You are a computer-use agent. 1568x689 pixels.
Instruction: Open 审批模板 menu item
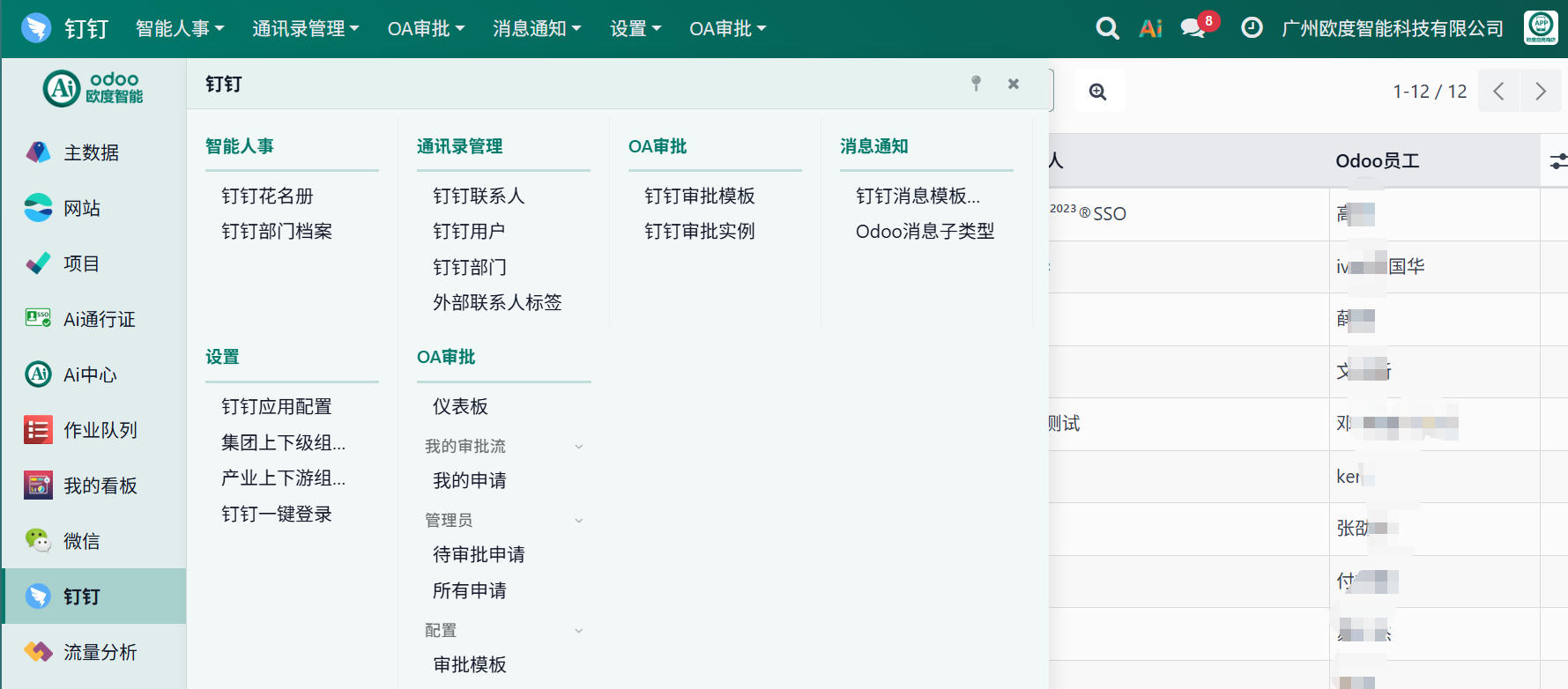470,664
